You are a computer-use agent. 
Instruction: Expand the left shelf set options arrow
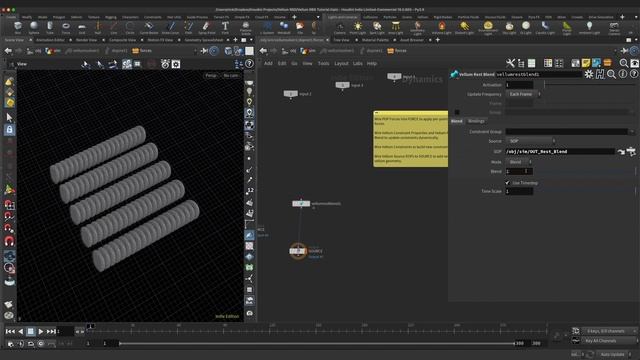click(318, 17)
